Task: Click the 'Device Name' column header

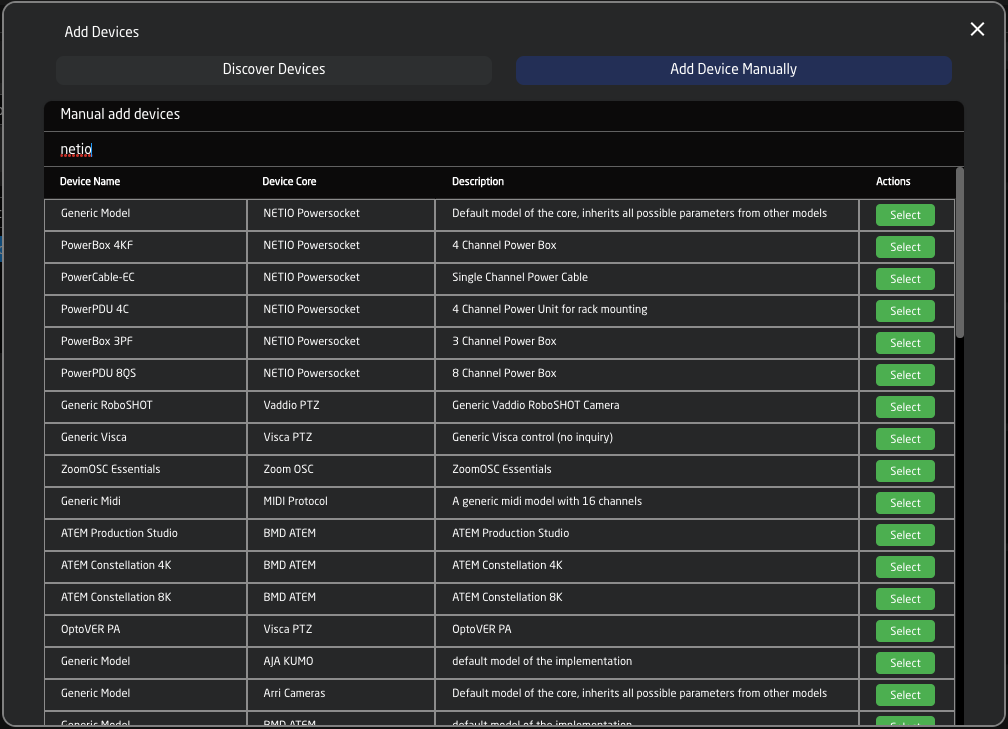Action: click(x=90, y=181)
